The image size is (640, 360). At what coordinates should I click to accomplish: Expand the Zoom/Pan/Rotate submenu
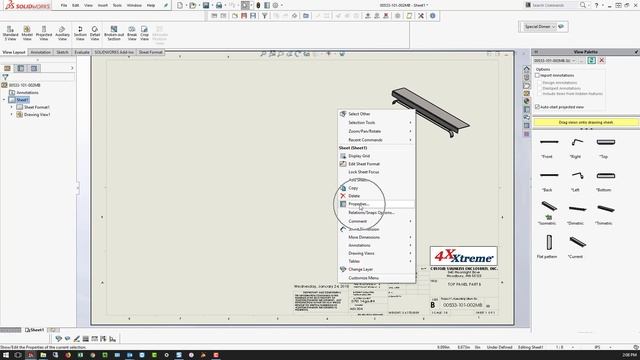click(x=376, y=131)
